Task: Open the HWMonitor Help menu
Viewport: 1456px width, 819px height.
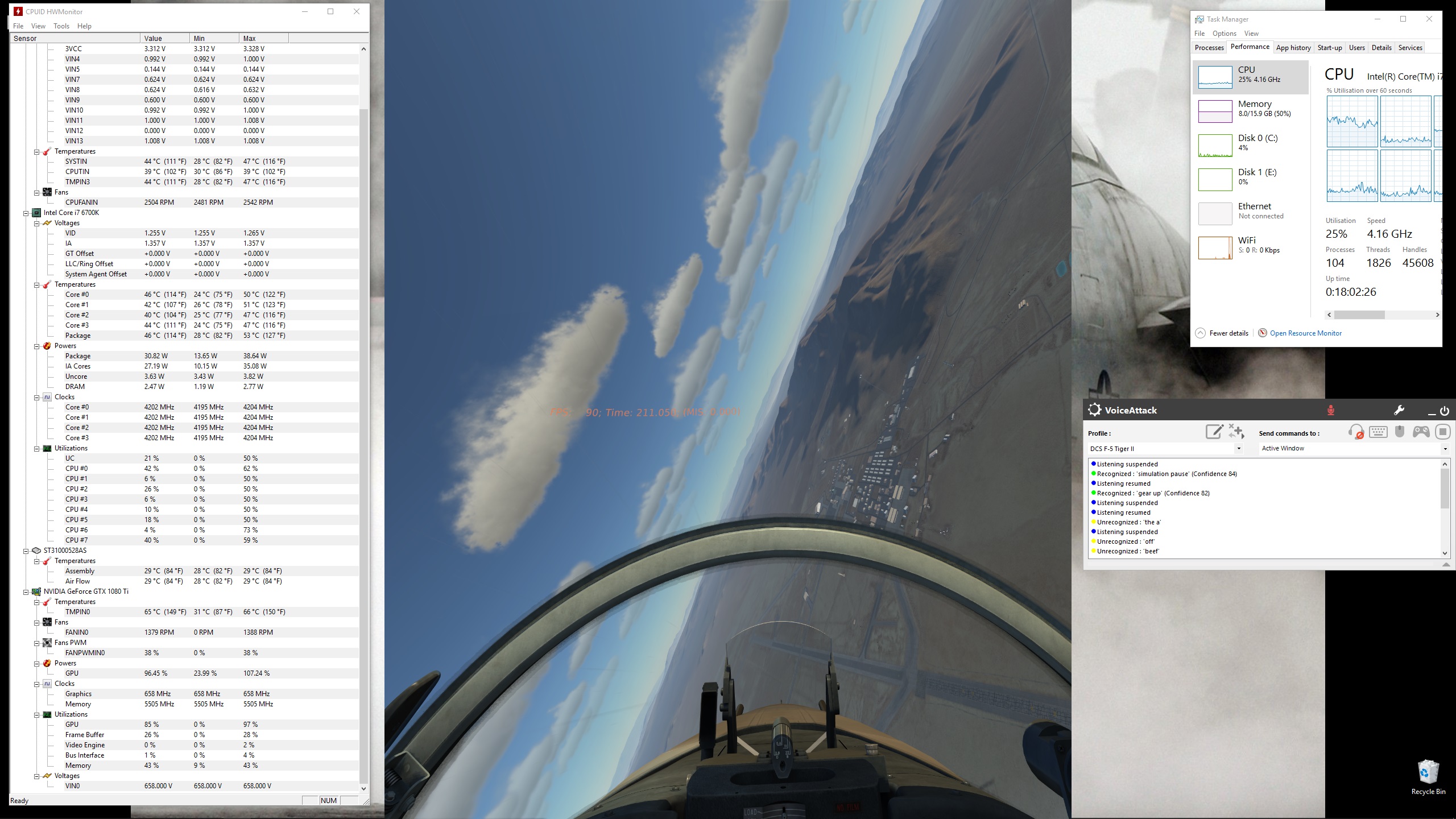Action: coord(84,26)
